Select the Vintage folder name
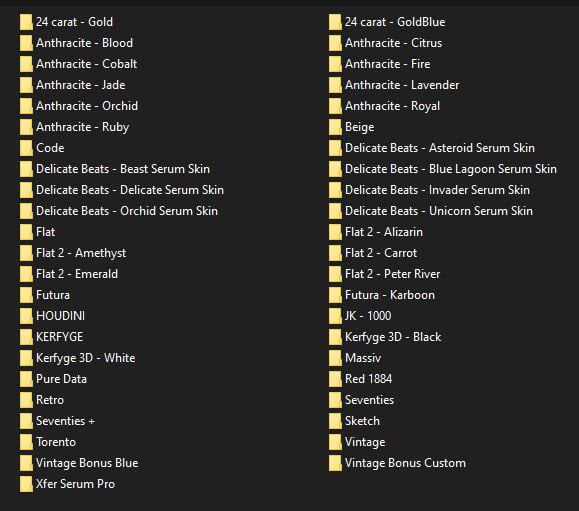Viewport: 579px width, 511px height. 365,442
